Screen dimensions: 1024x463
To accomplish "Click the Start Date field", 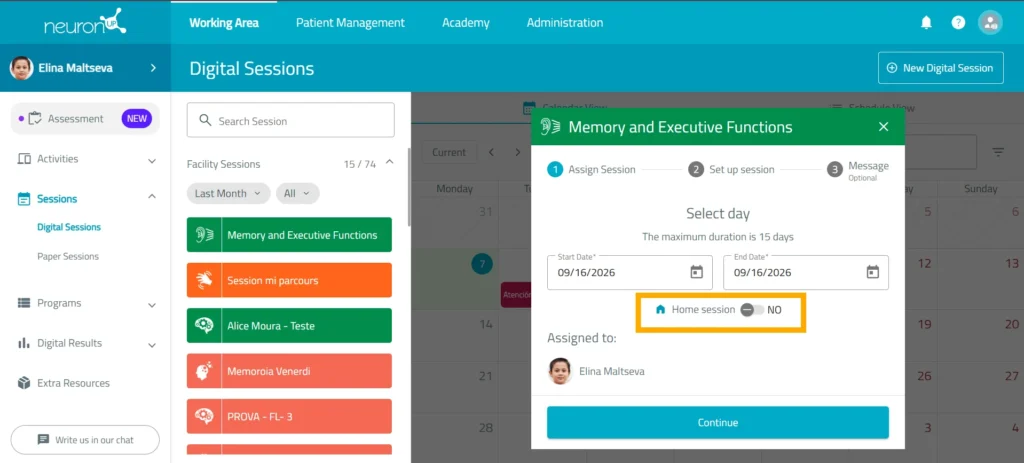I will (630, 272).
